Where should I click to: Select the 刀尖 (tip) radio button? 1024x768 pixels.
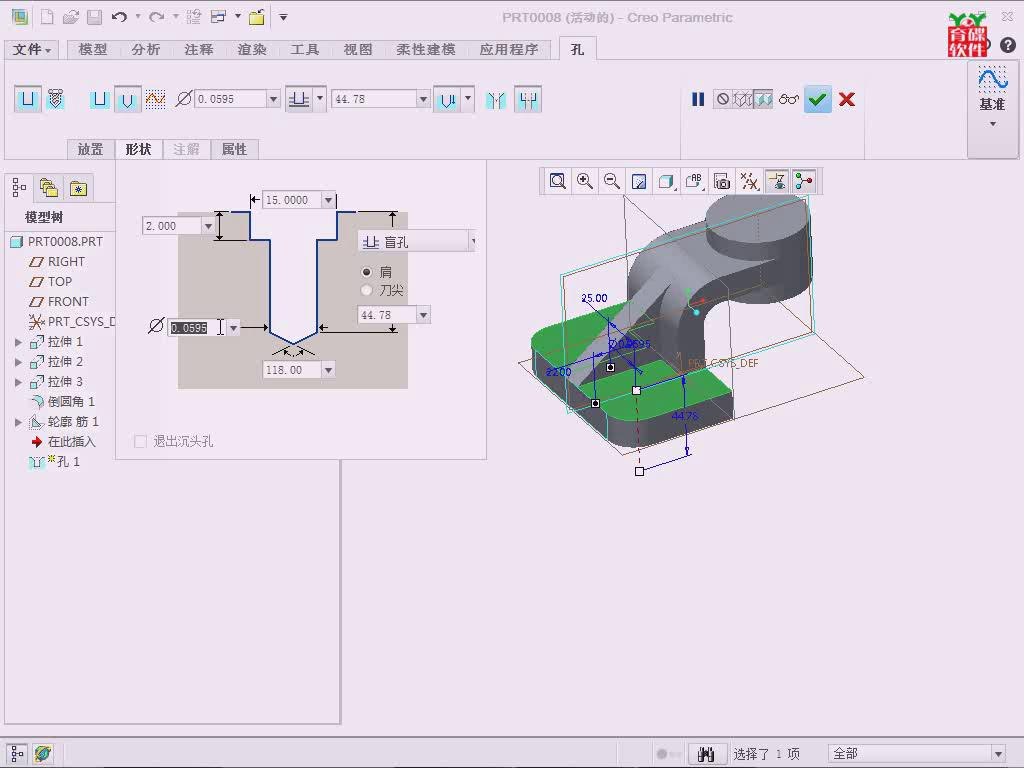[367, 290]
